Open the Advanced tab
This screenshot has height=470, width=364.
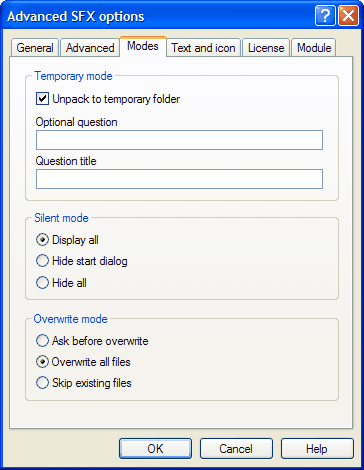pyautogui.click(x=90, y=48)
